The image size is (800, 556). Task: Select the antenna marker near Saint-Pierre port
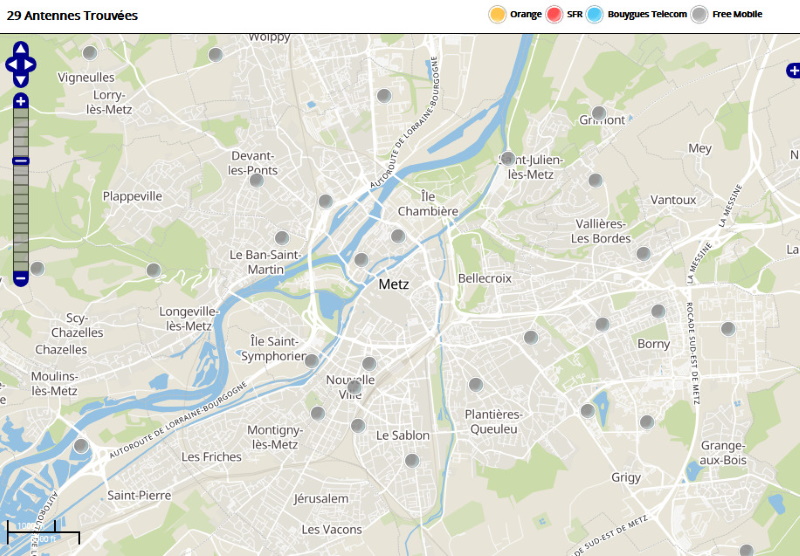click(81, 446)
